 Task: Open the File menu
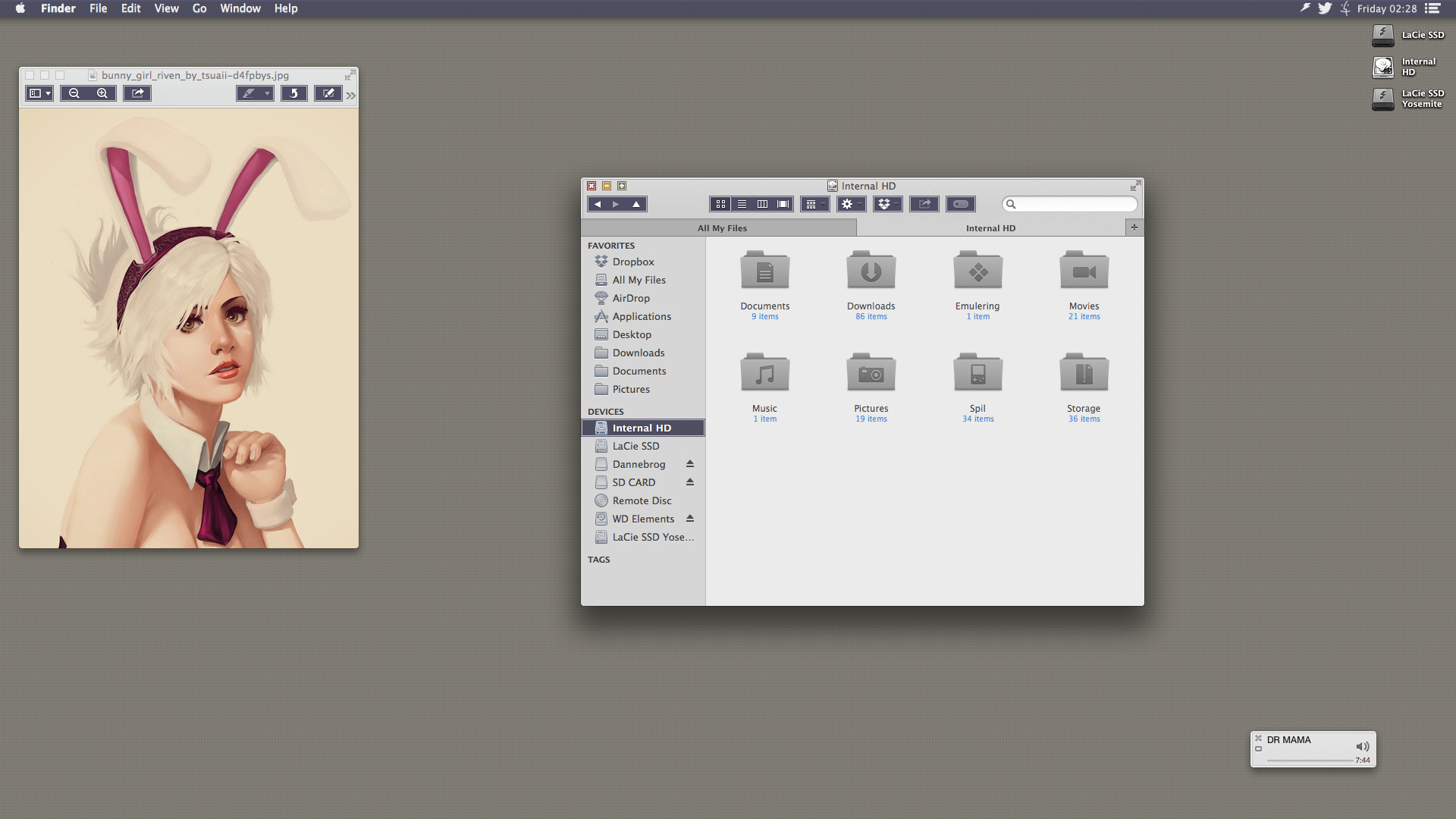coord(99,8)
